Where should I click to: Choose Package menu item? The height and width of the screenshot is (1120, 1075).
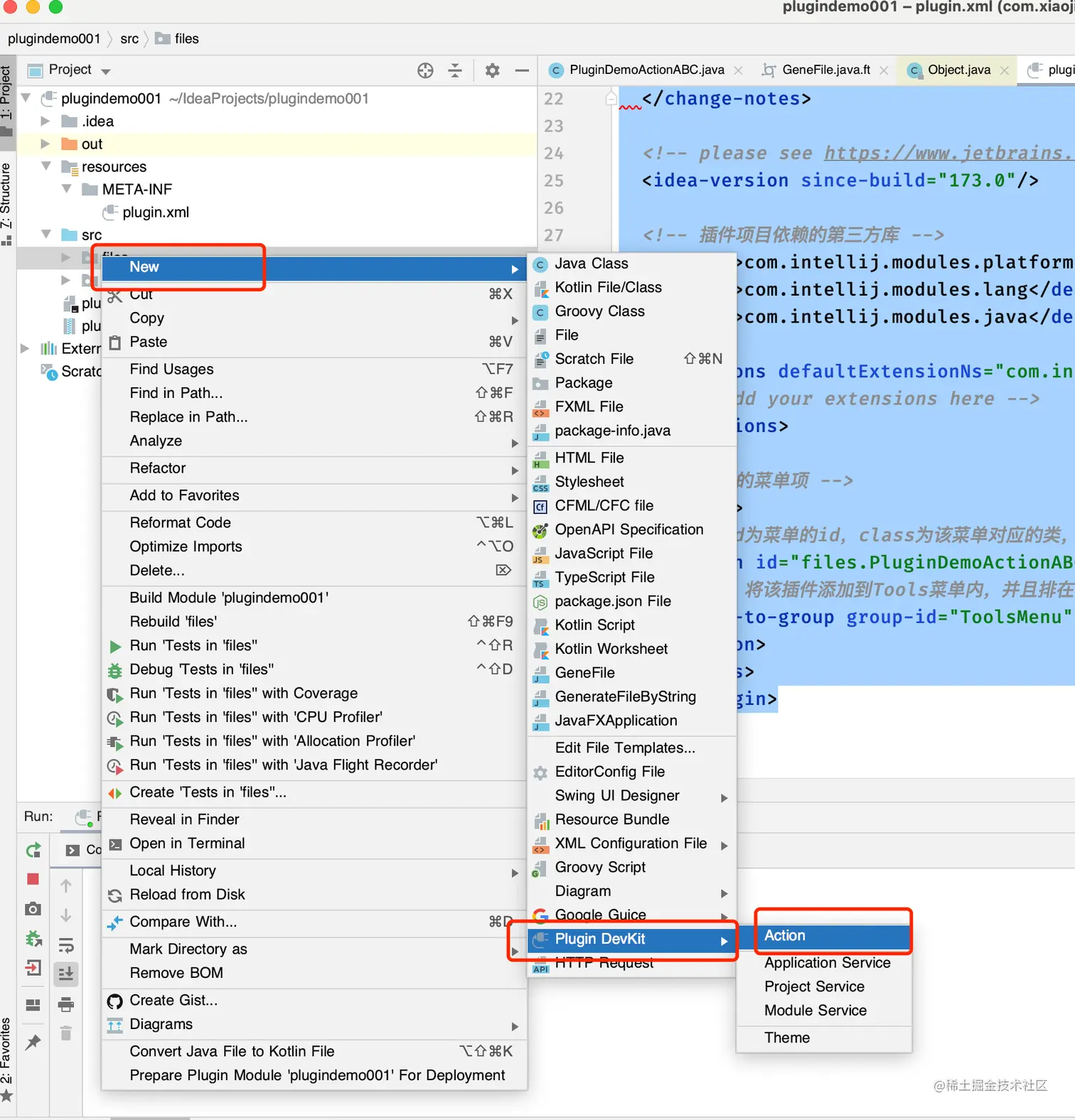point(631,383)
